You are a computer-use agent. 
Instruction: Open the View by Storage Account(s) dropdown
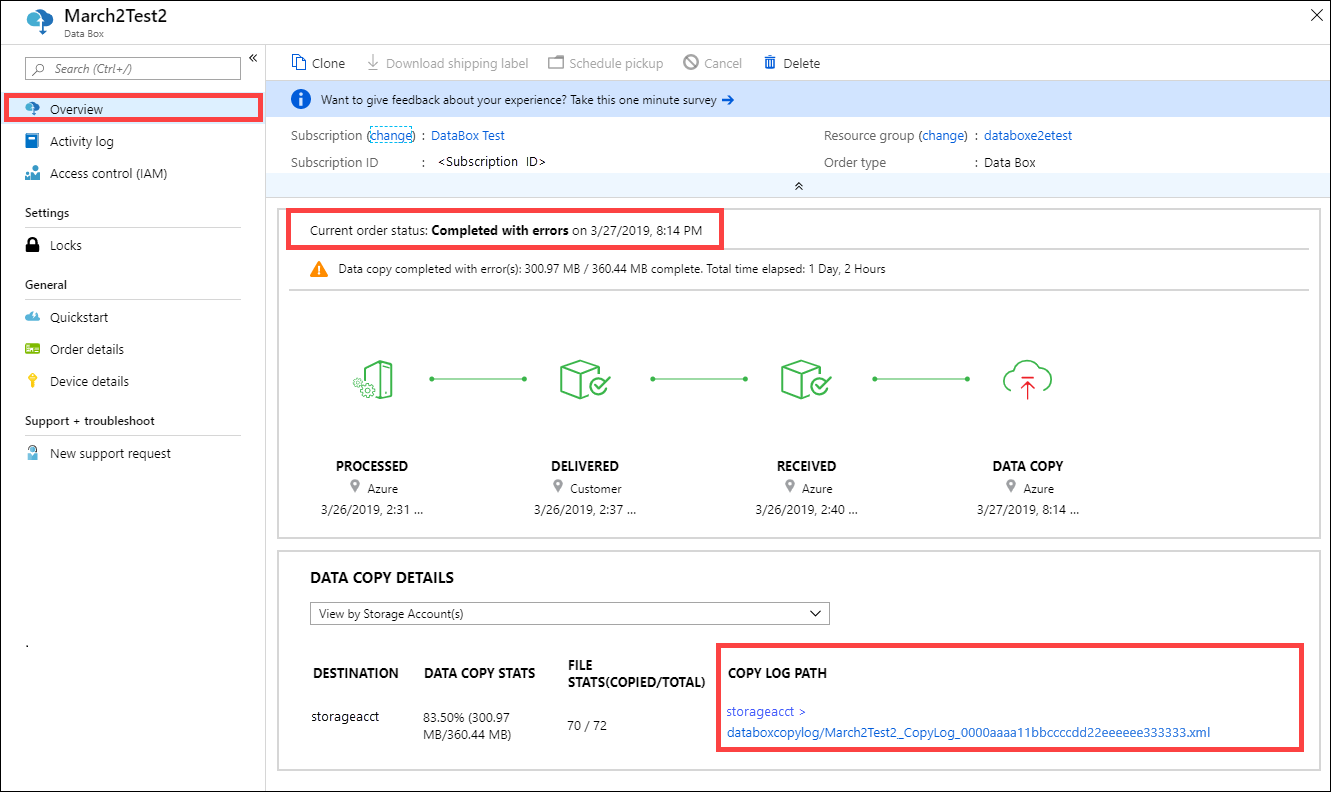[569, 612]
